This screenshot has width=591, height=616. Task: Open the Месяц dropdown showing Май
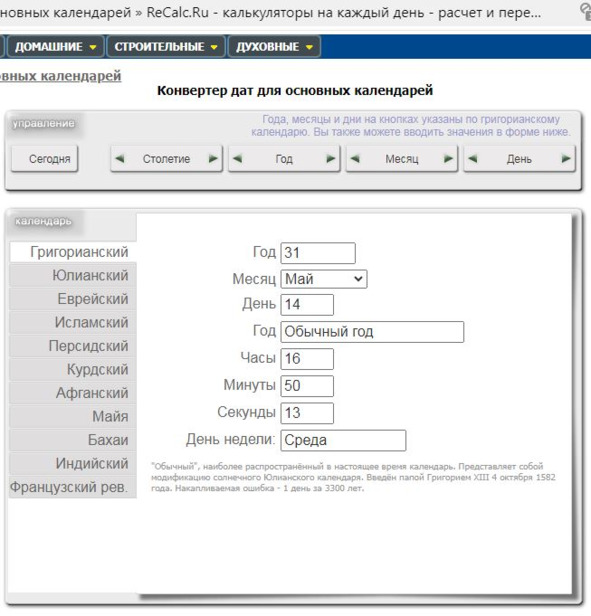coord(324,279)
